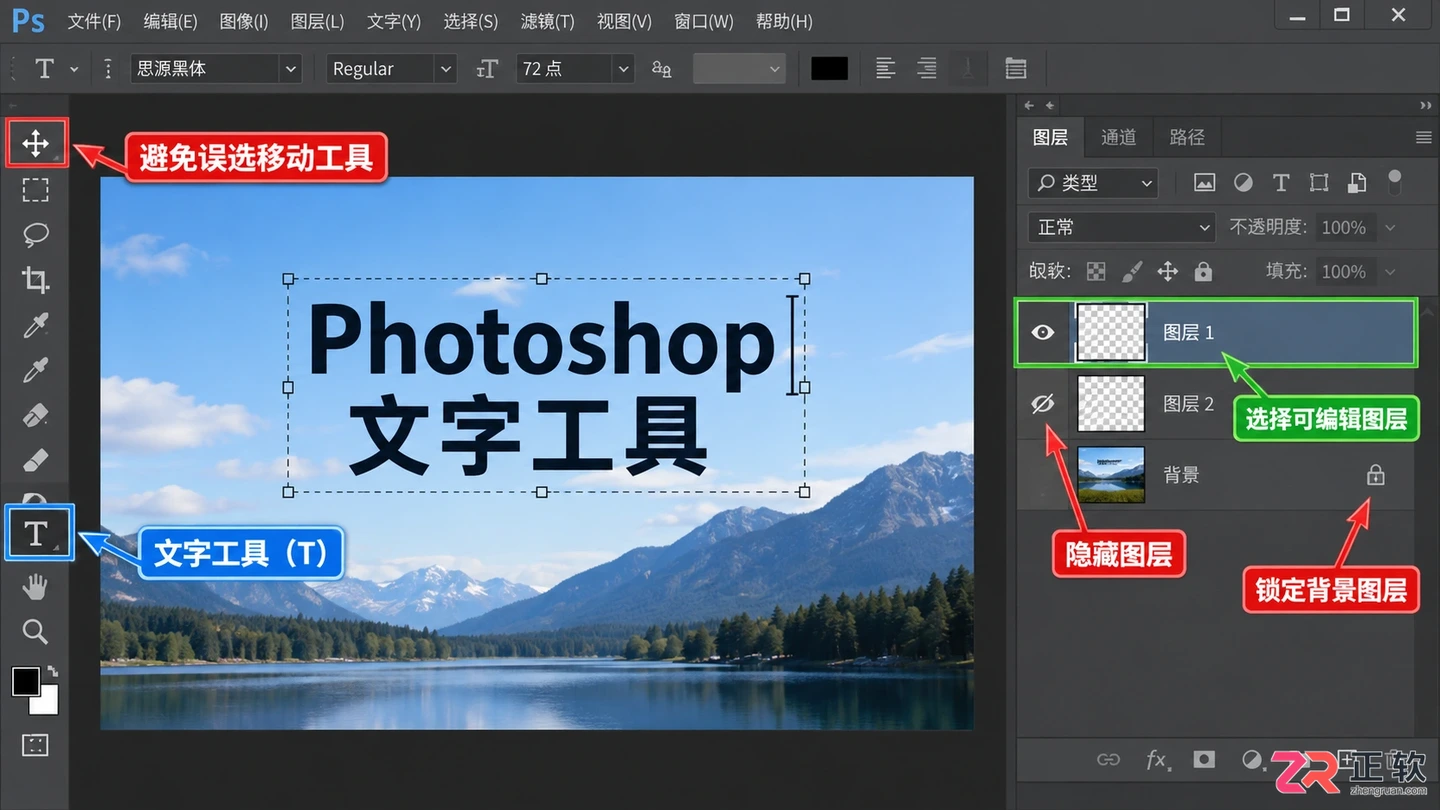Select the Lasso tool
The height and width of the screenshot is (810, 1440).
[36, 234]
